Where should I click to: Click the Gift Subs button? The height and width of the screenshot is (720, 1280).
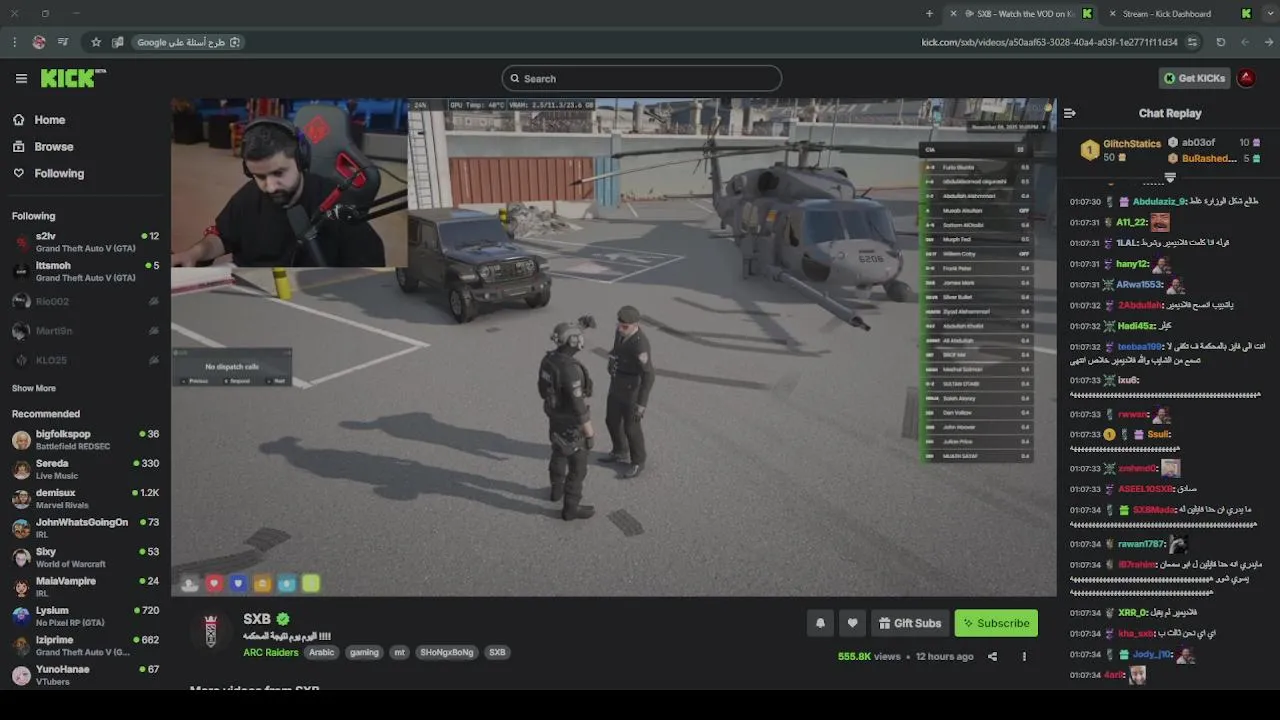[x=910, y=623]
